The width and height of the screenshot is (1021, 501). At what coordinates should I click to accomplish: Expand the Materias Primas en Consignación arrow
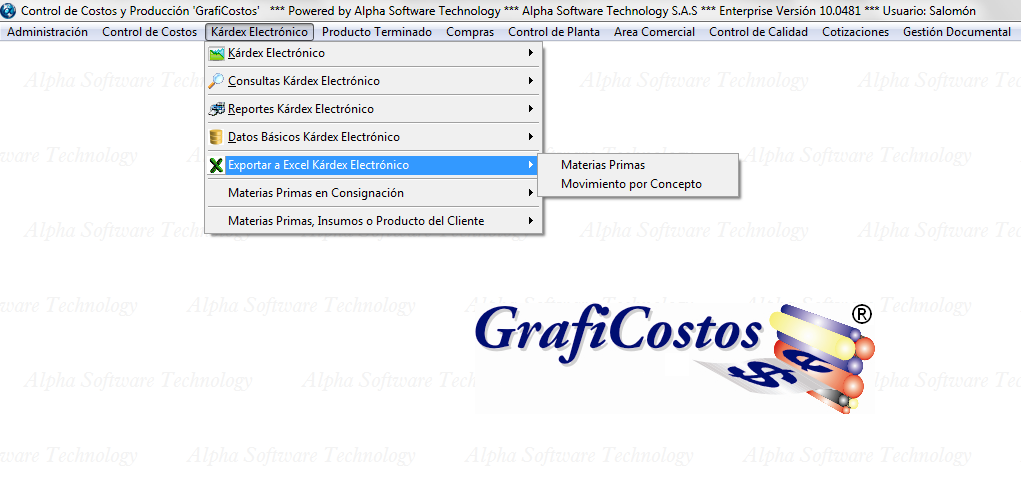(530, 193)
